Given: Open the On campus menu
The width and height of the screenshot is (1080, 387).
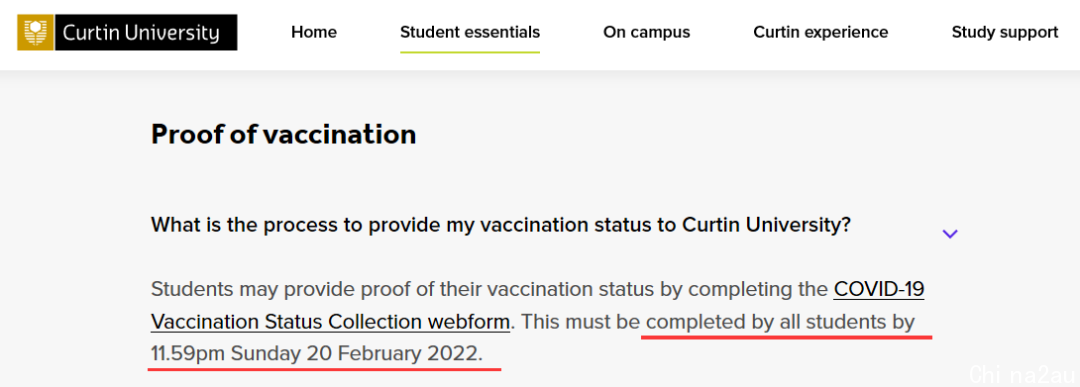Looking at the screenshot, I should [x=646, y=32].
